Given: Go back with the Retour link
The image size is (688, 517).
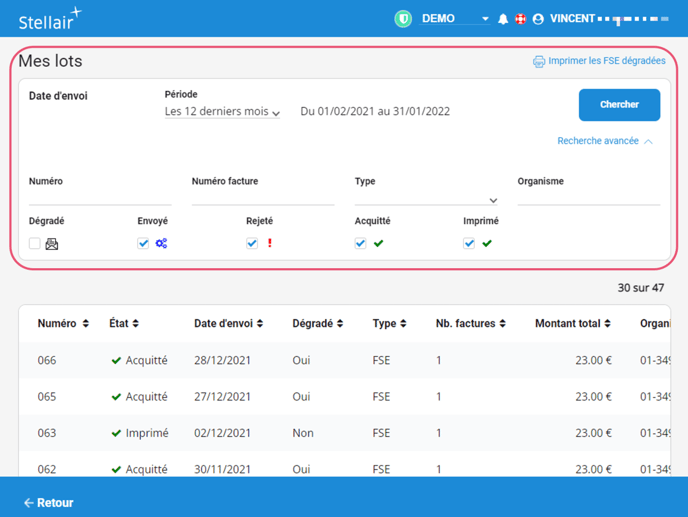Looking at the screenshot, I should pos(48,503).
